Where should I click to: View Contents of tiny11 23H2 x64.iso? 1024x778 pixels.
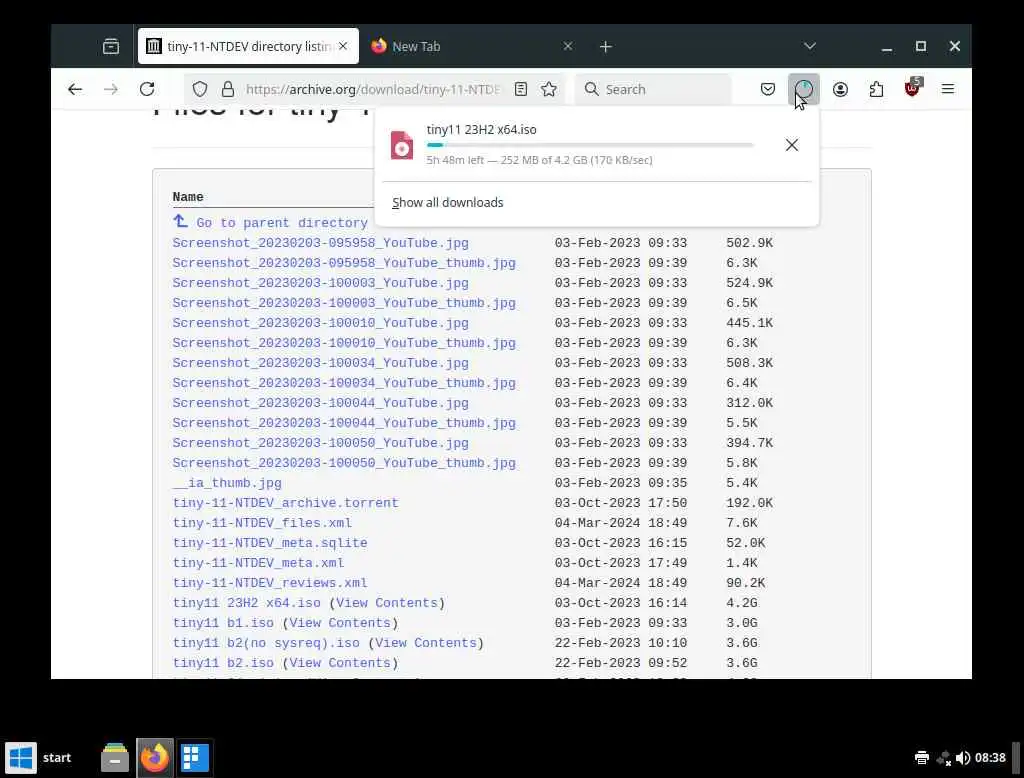(x=387, y=603)
